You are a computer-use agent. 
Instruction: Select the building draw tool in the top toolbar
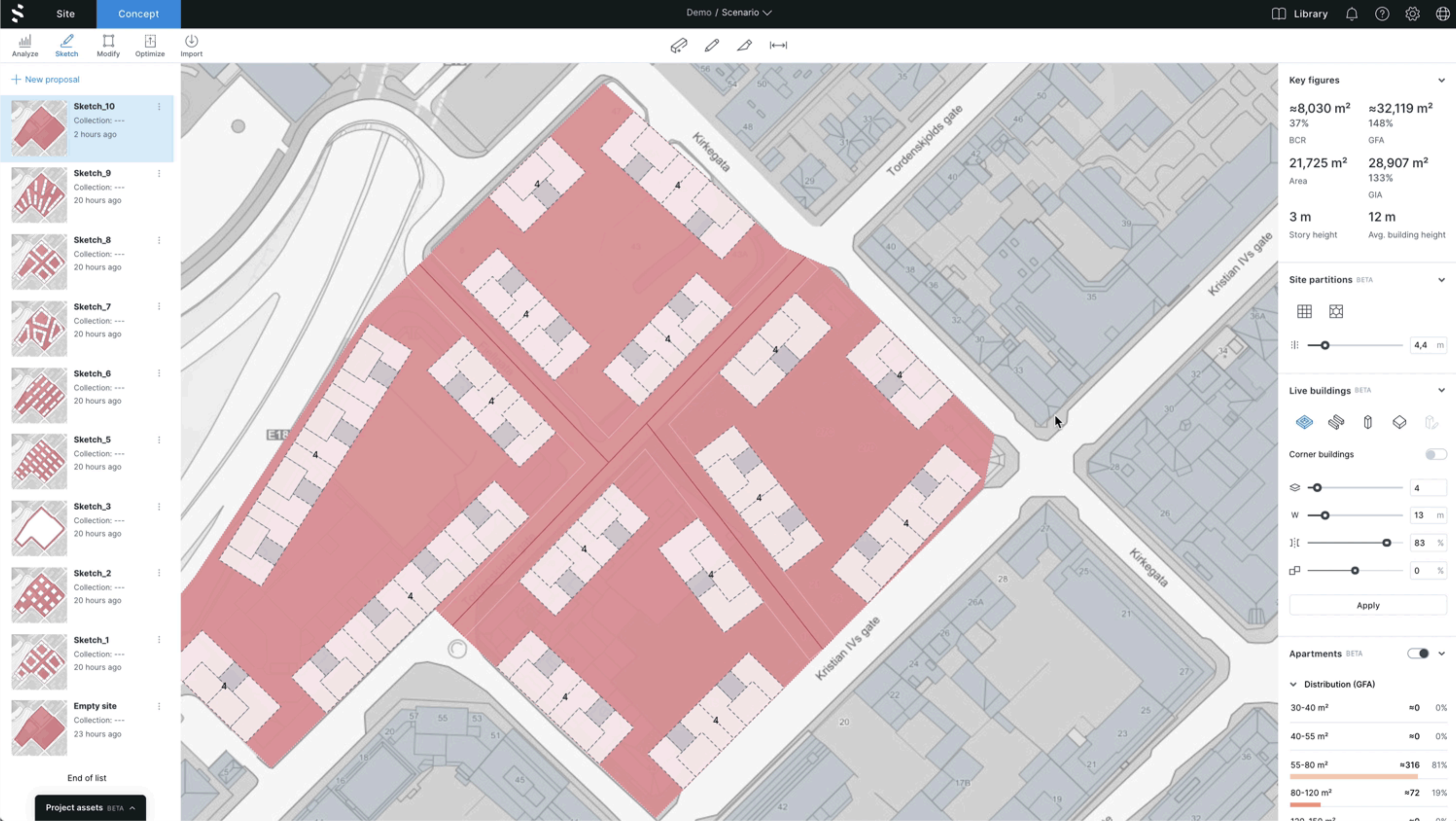(679, 45)
